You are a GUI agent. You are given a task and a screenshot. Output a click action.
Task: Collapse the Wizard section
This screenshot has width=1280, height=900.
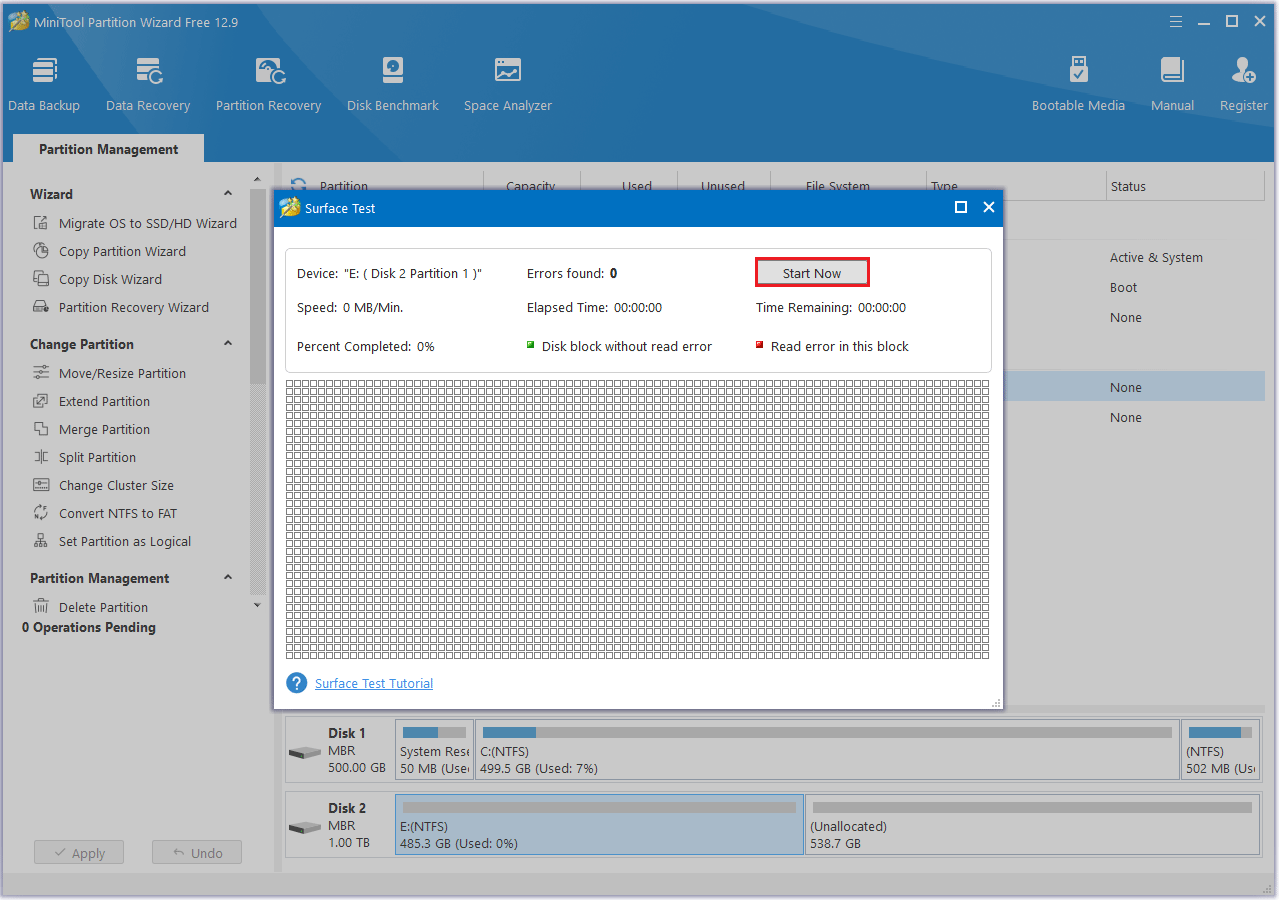pyautogui.click(x=228, y=194)
